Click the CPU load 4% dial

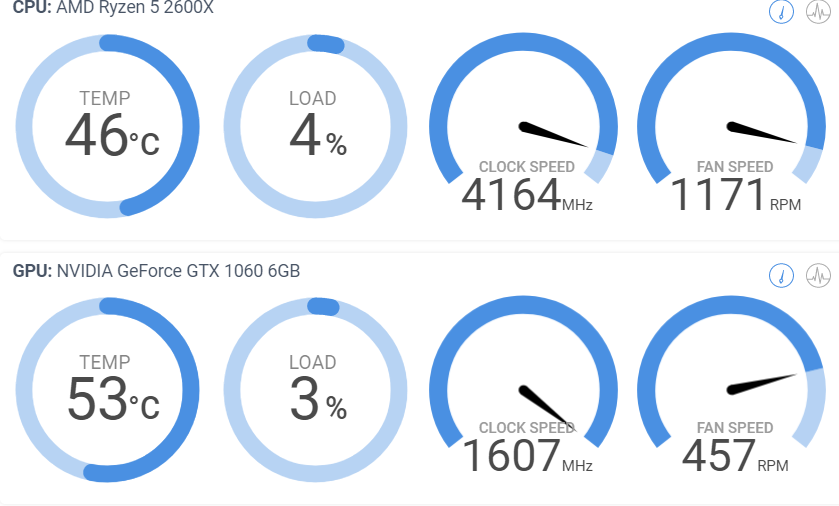pos(315,126)
